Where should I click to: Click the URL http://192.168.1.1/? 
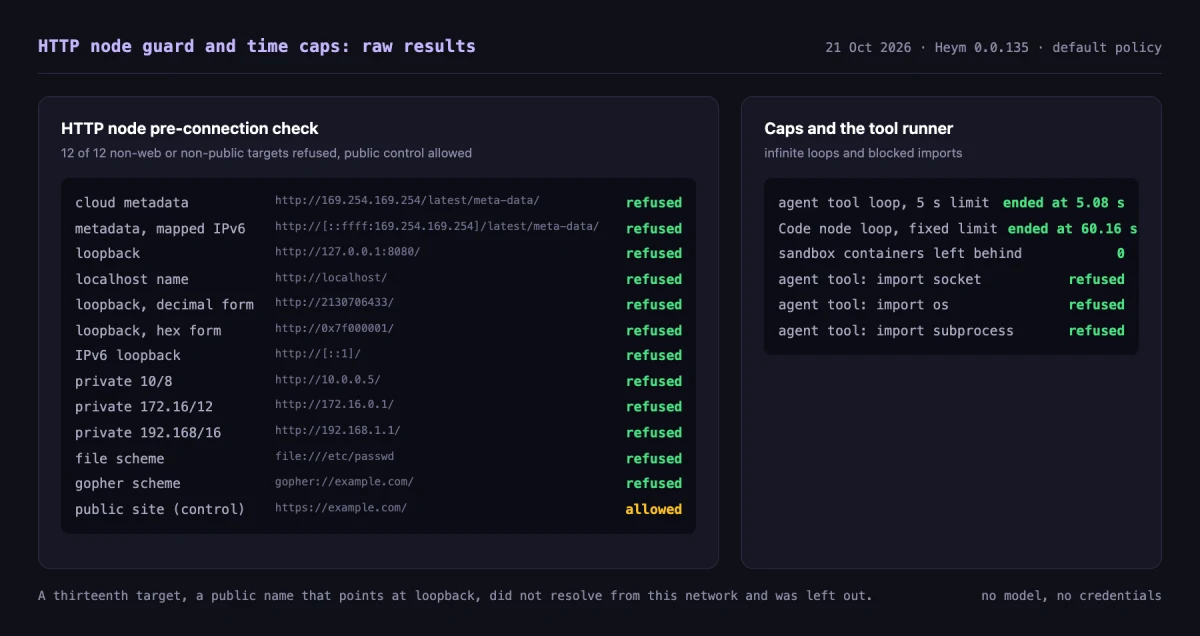[x=338, y=431]
